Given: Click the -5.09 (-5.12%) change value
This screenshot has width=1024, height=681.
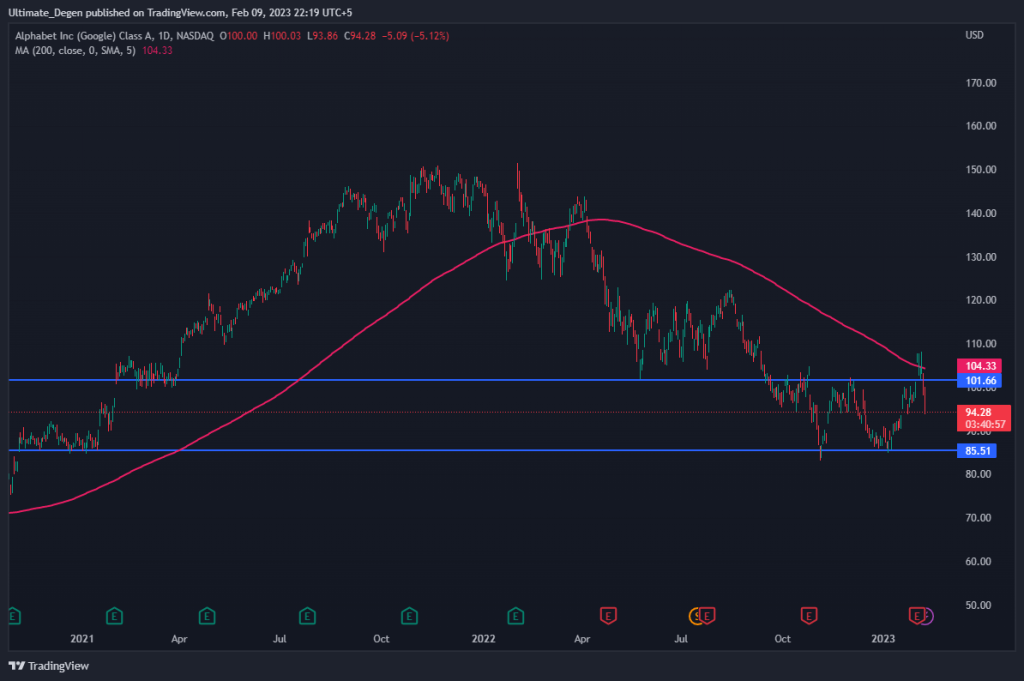Looking at the screenshot, I should 416,36.
